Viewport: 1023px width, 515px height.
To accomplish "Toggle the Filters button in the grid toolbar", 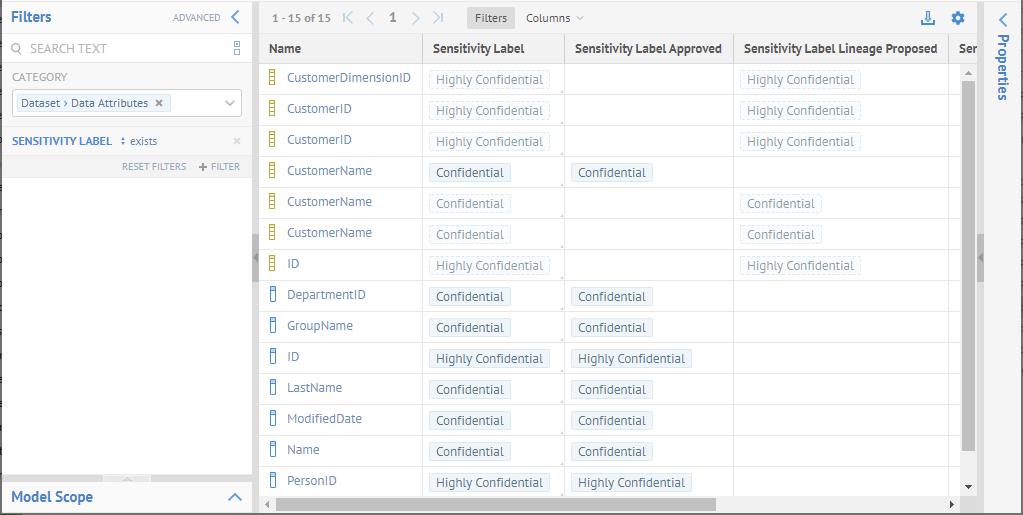I will (x=490, y=18).
